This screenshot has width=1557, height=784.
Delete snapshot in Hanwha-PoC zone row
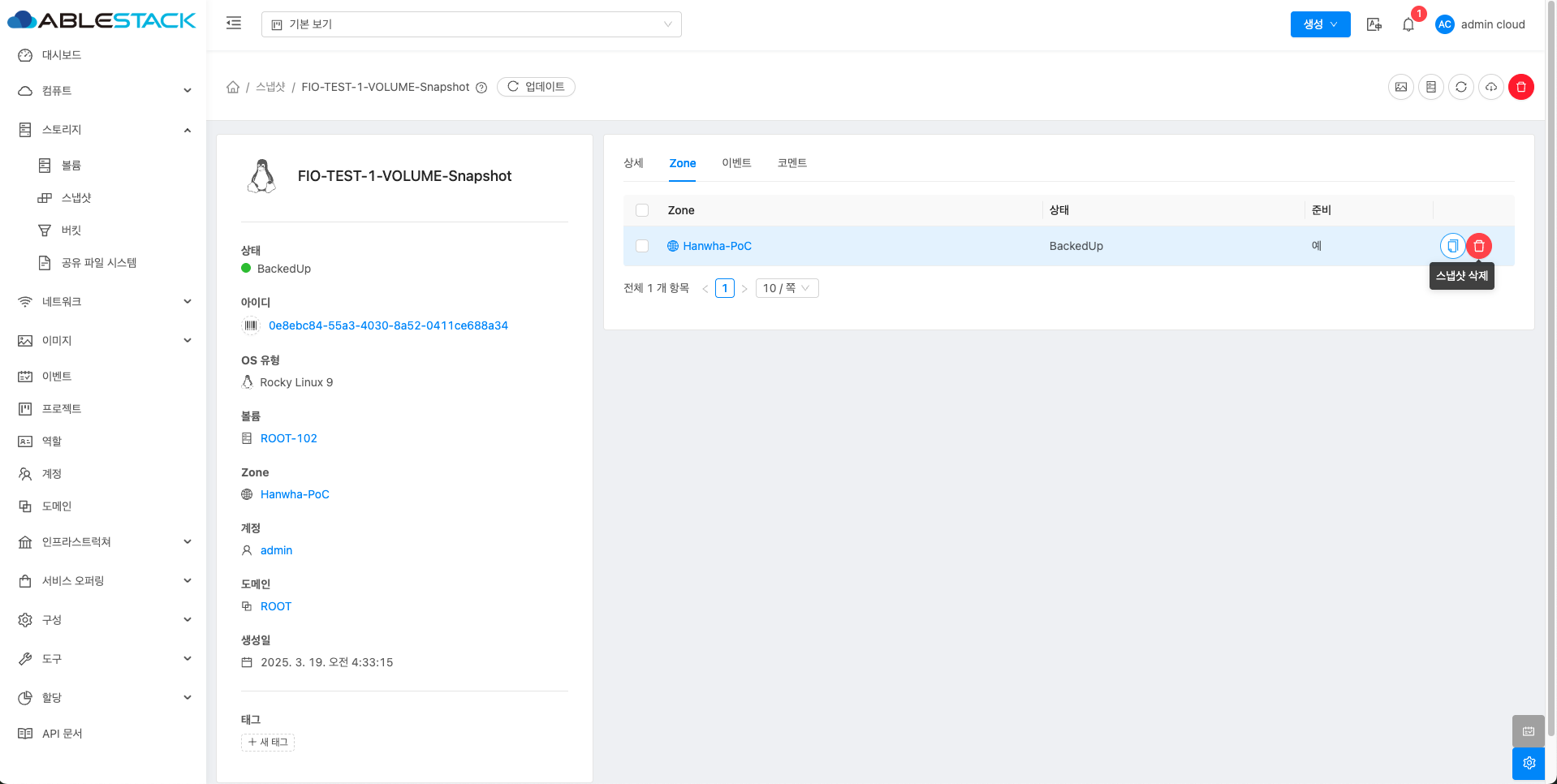1479,246
